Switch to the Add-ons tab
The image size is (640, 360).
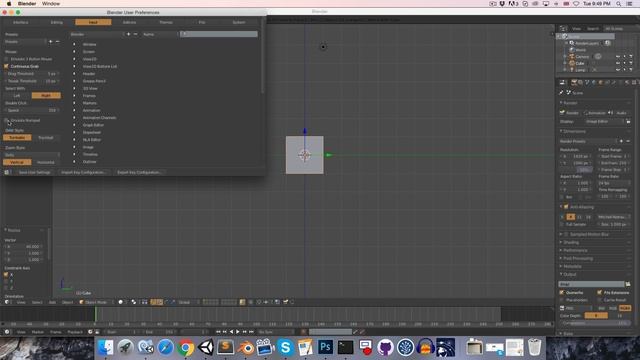click(x=129, y=22)
